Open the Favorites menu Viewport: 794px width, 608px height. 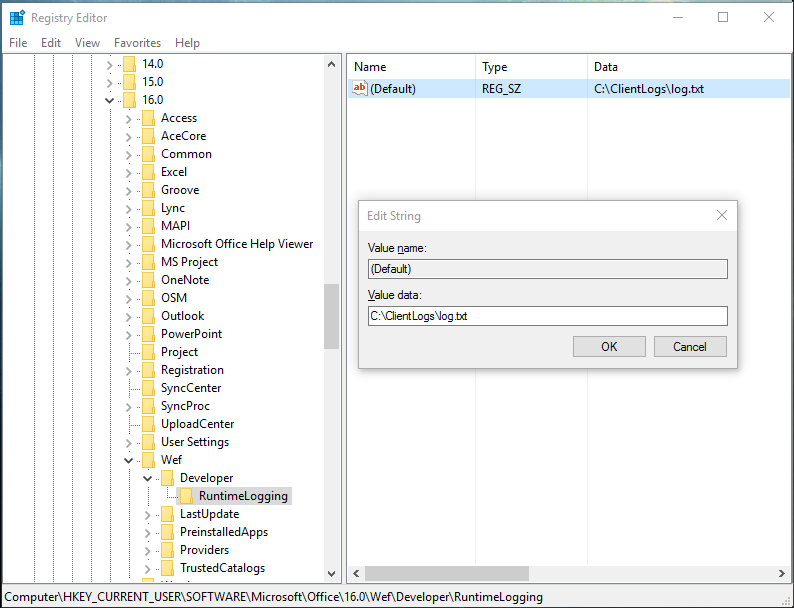pos(137,43)
